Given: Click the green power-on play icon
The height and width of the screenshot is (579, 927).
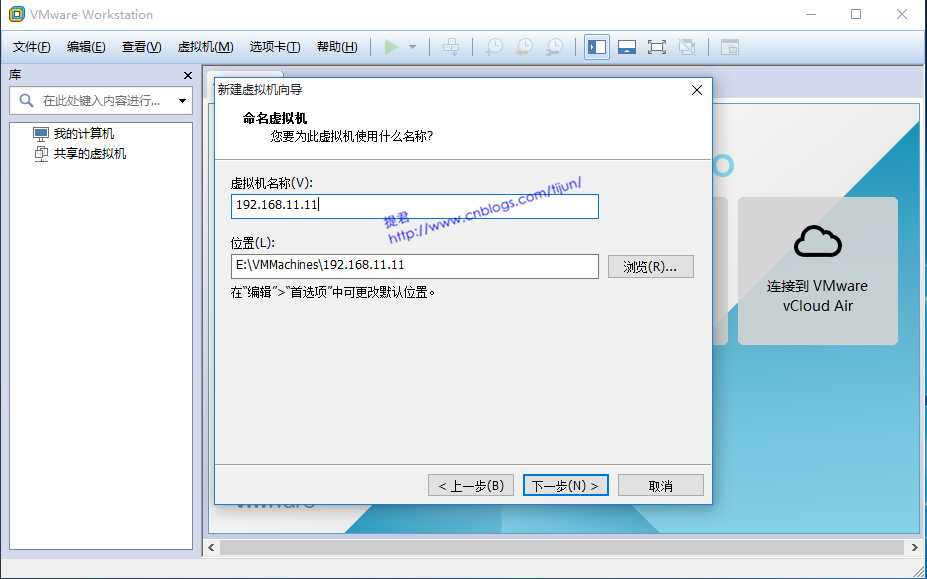Looking at the screenshot, I should [x=391, y=47].
